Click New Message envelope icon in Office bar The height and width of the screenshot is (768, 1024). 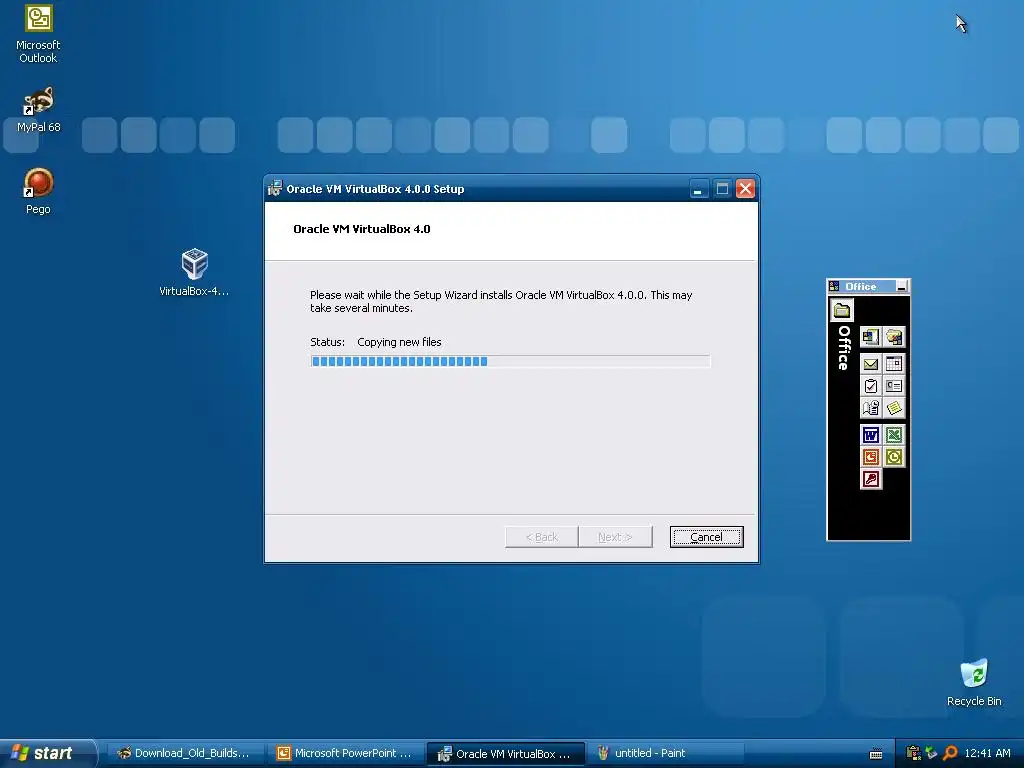pos(871,364)
